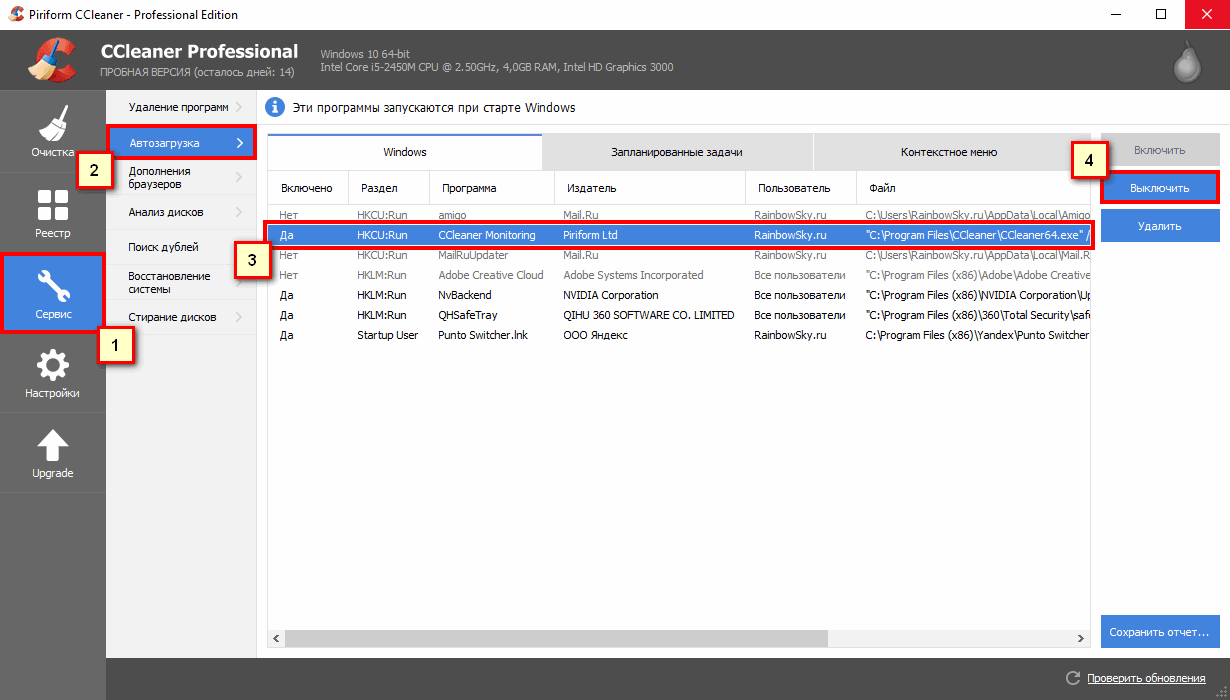
Task: Click the scrollbar right arrow
Action: (x=1081, y=638)
